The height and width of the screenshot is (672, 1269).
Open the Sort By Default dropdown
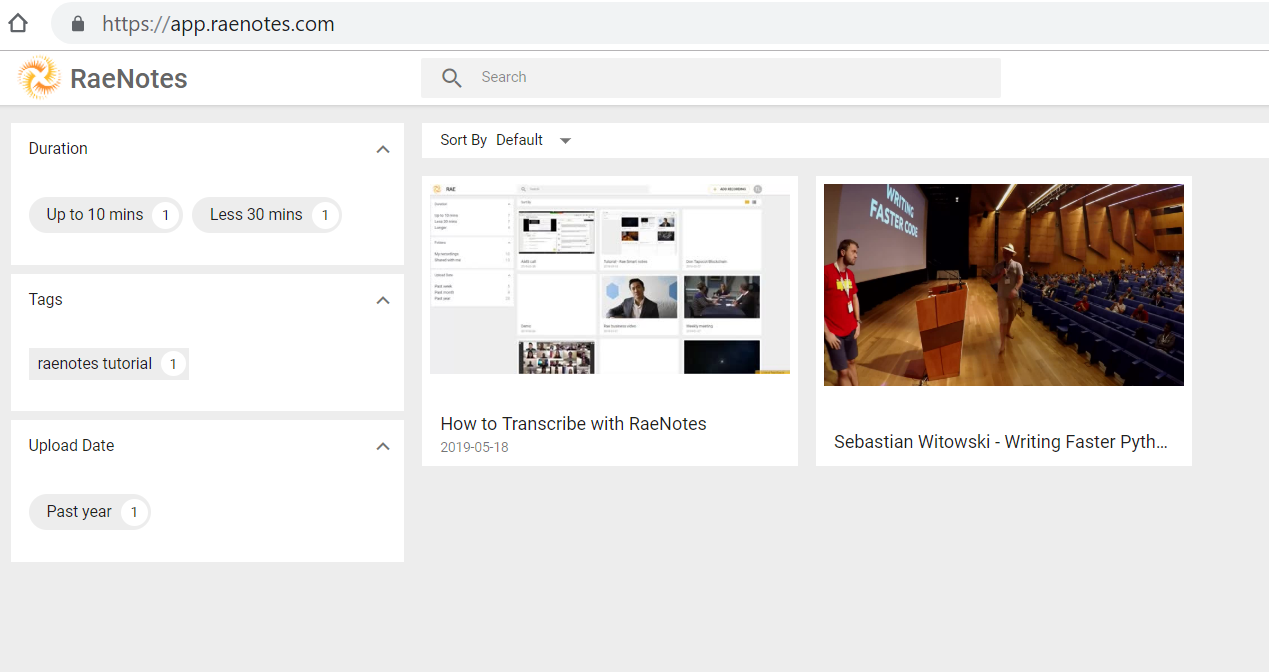click(534, 140)
